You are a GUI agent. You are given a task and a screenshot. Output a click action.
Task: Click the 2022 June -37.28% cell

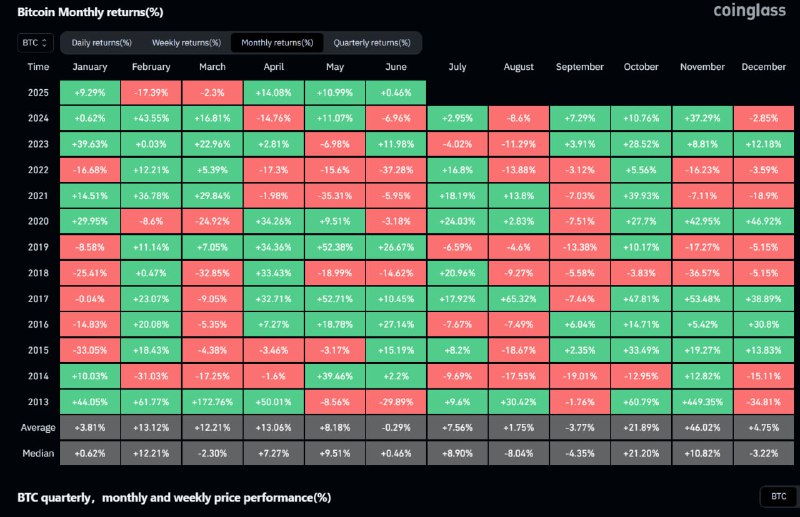click(396, 170)
